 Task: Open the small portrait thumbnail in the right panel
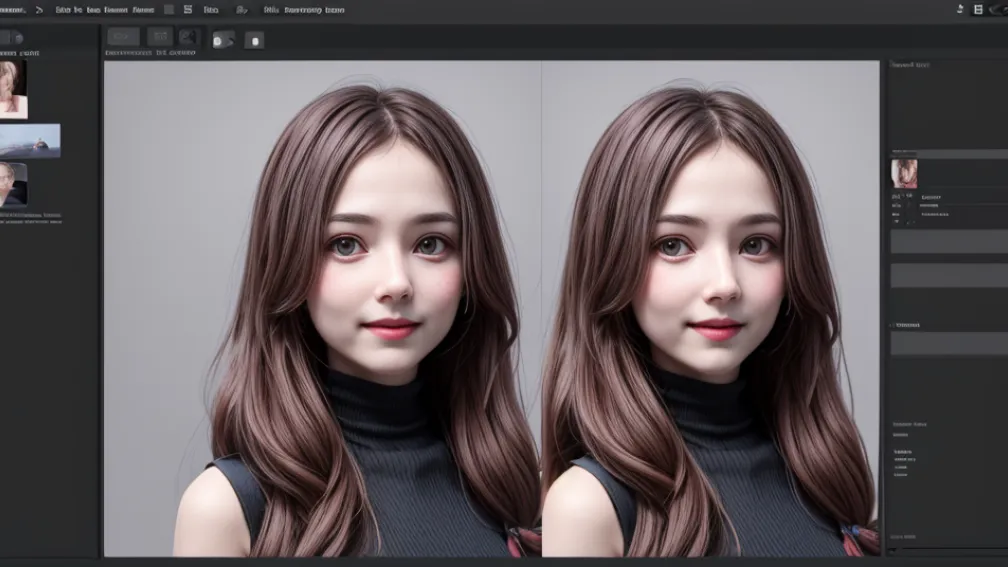pyautogui.click(x=904, y=174)
